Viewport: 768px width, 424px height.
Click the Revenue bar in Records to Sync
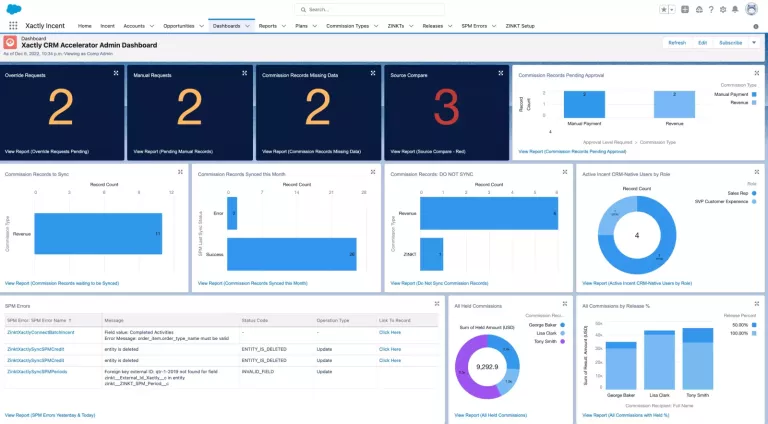point(98,234)
